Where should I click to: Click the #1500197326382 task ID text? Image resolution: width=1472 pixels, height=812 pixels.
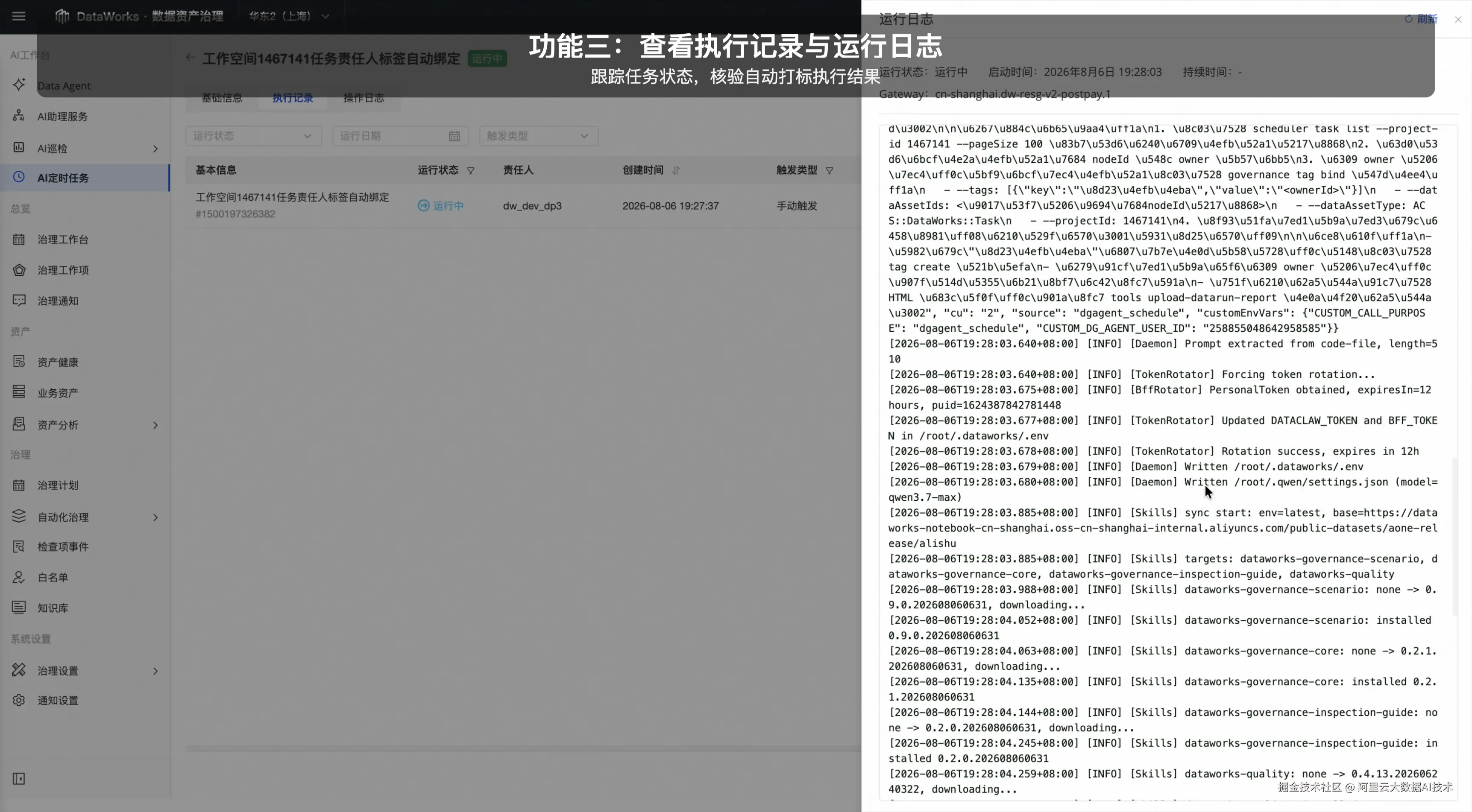[x=235, y=214]
